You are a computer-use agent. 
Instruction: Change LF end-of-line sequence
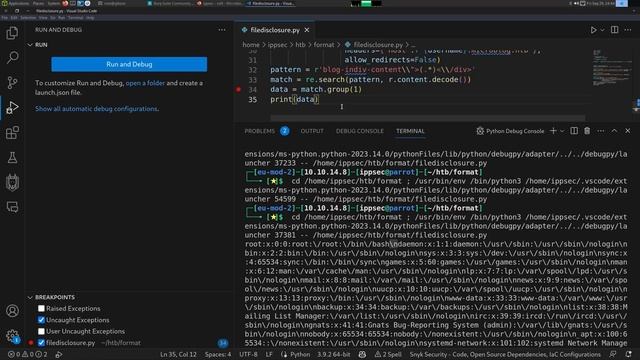(x=269, y=354)
